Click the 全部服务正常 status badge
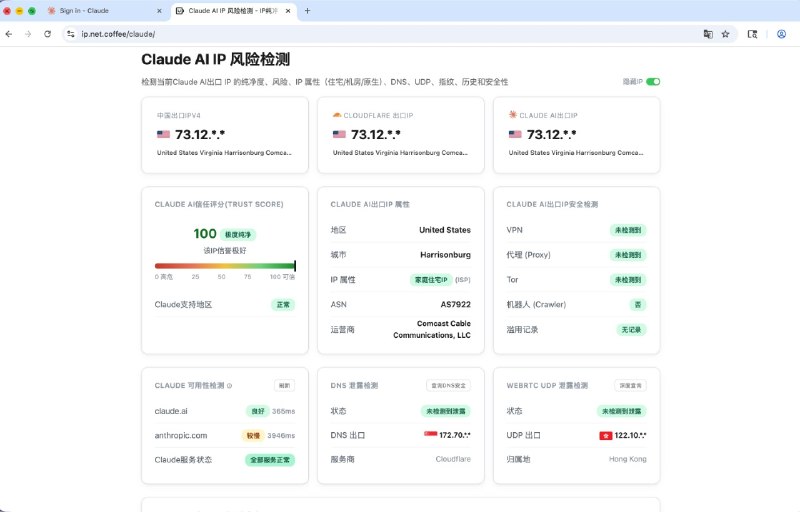Viewport: 800px width, 512px height. [x=270, y=459]
